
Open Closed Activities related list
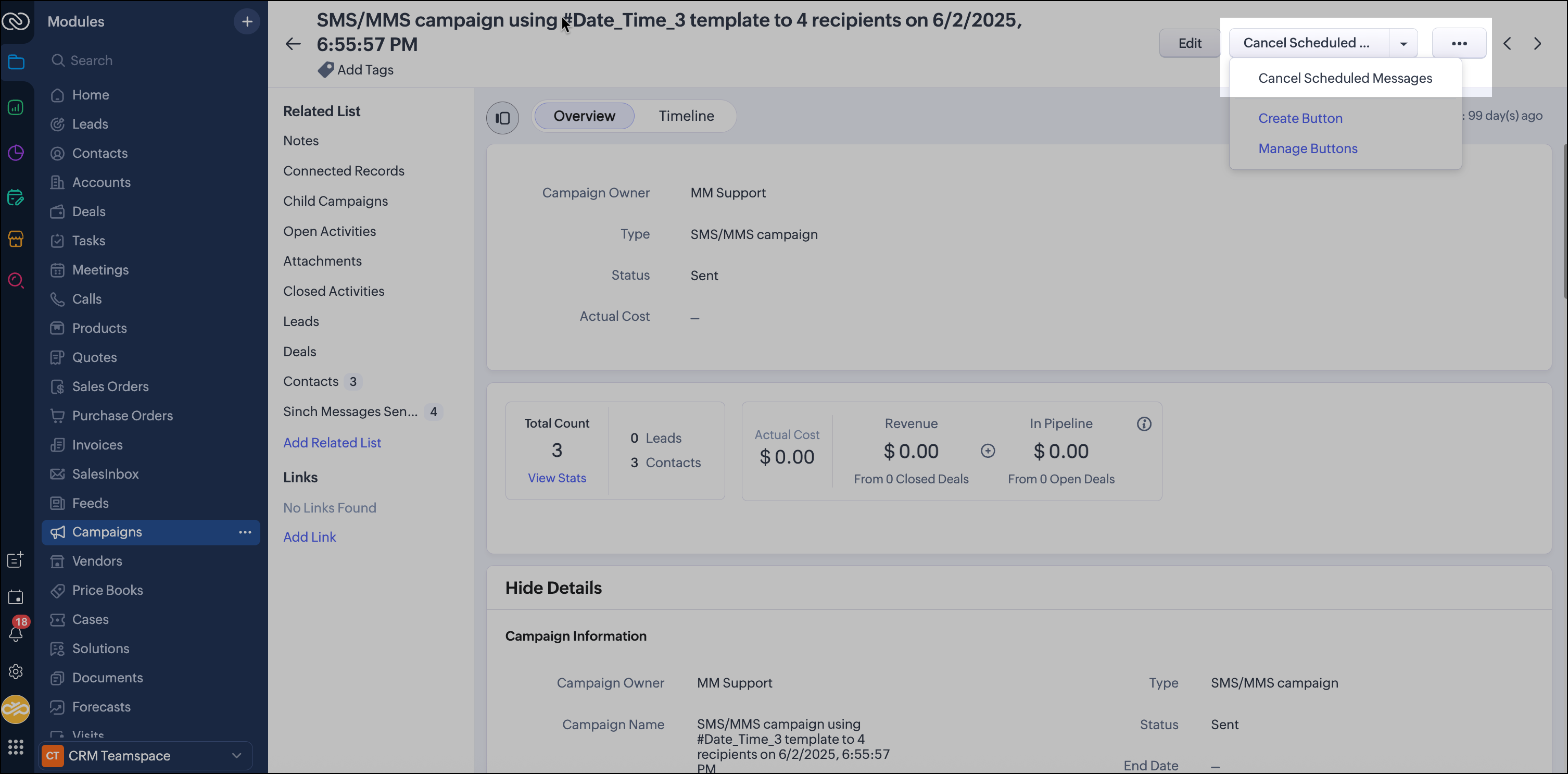[334, 292]
